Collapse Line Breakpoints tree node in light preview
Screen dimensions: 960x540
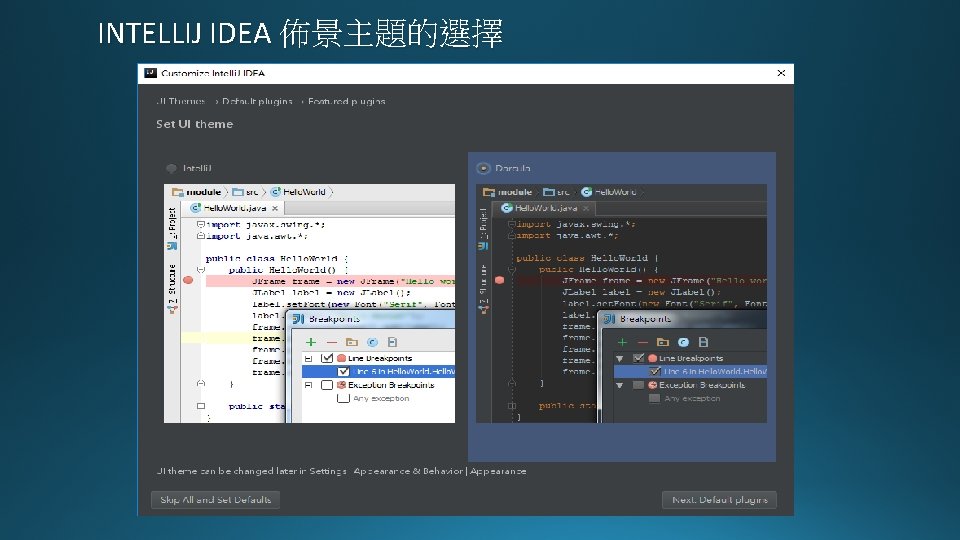pos(309,358)
